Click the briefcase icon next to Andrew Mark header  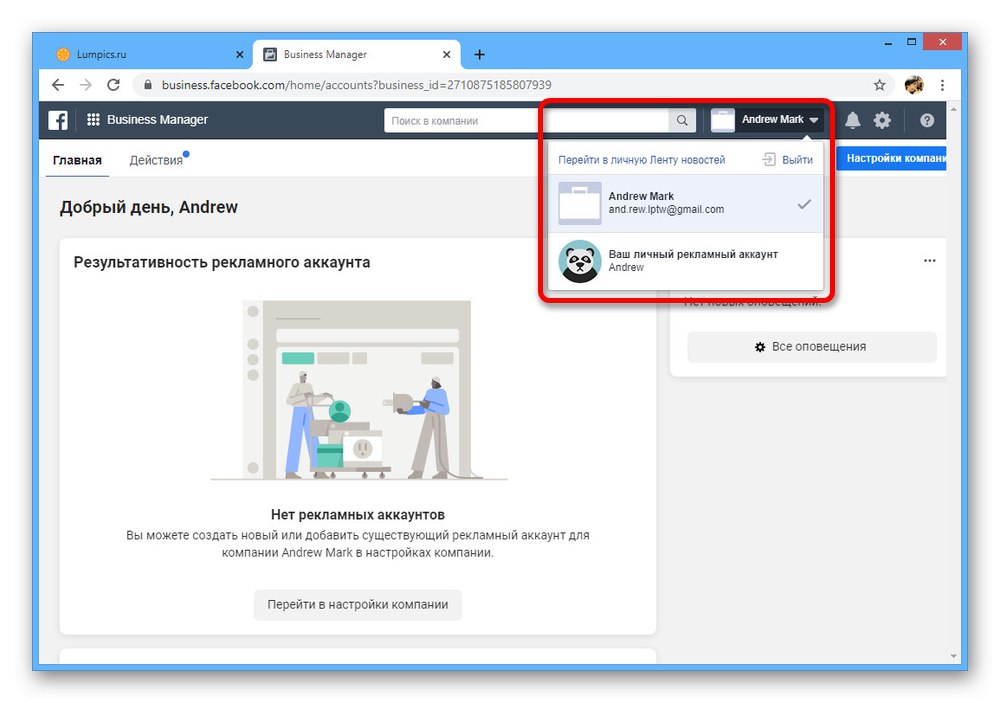pyautogui.click(x=723, y=120)
